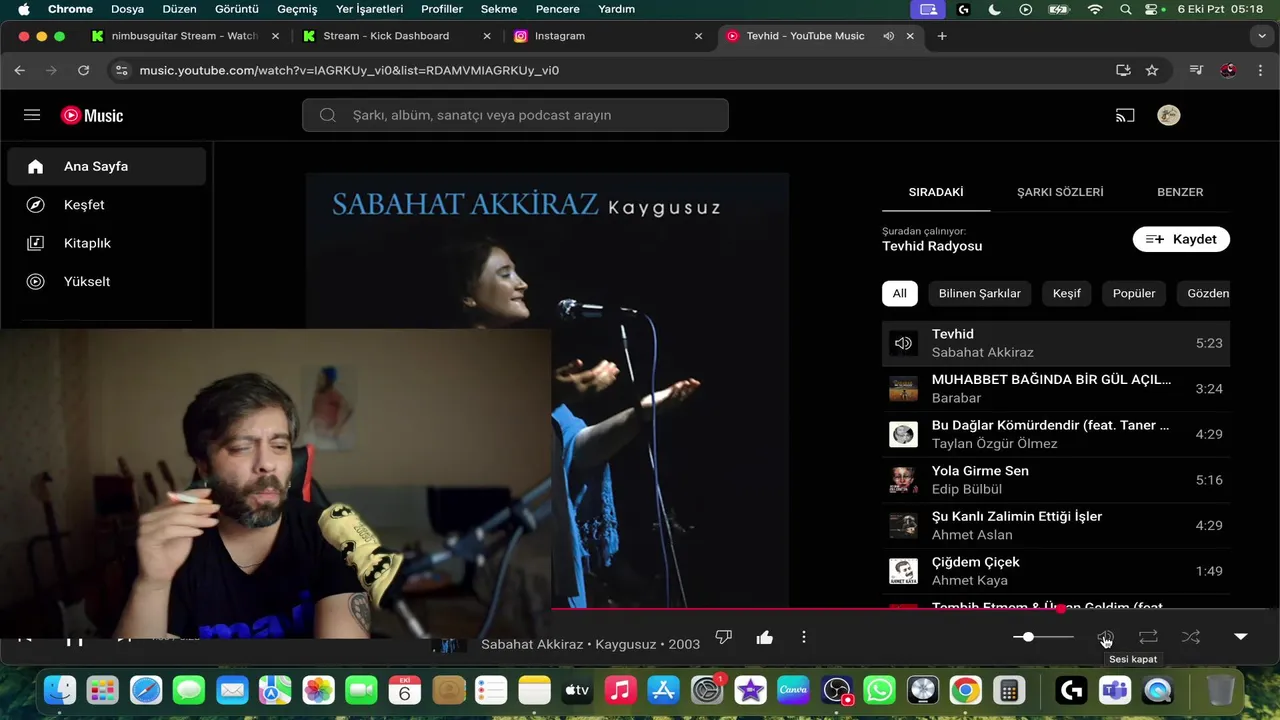Reload the current page
Image resolution: width=1280 pixels, height=720 pixels.
pyautogui.click(x=84, y=70)
